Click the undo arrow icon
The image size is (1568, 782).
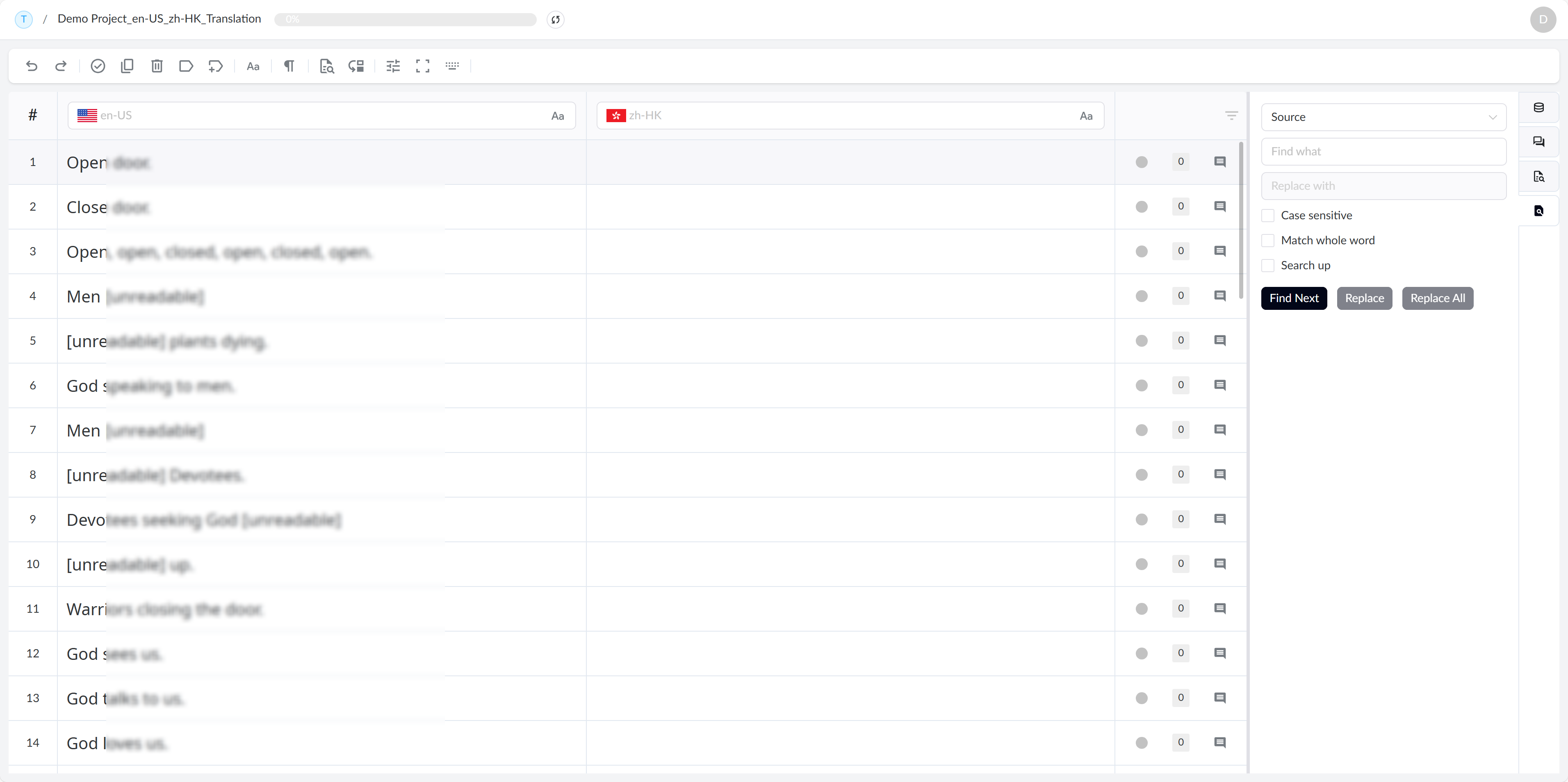coord(32,66)
